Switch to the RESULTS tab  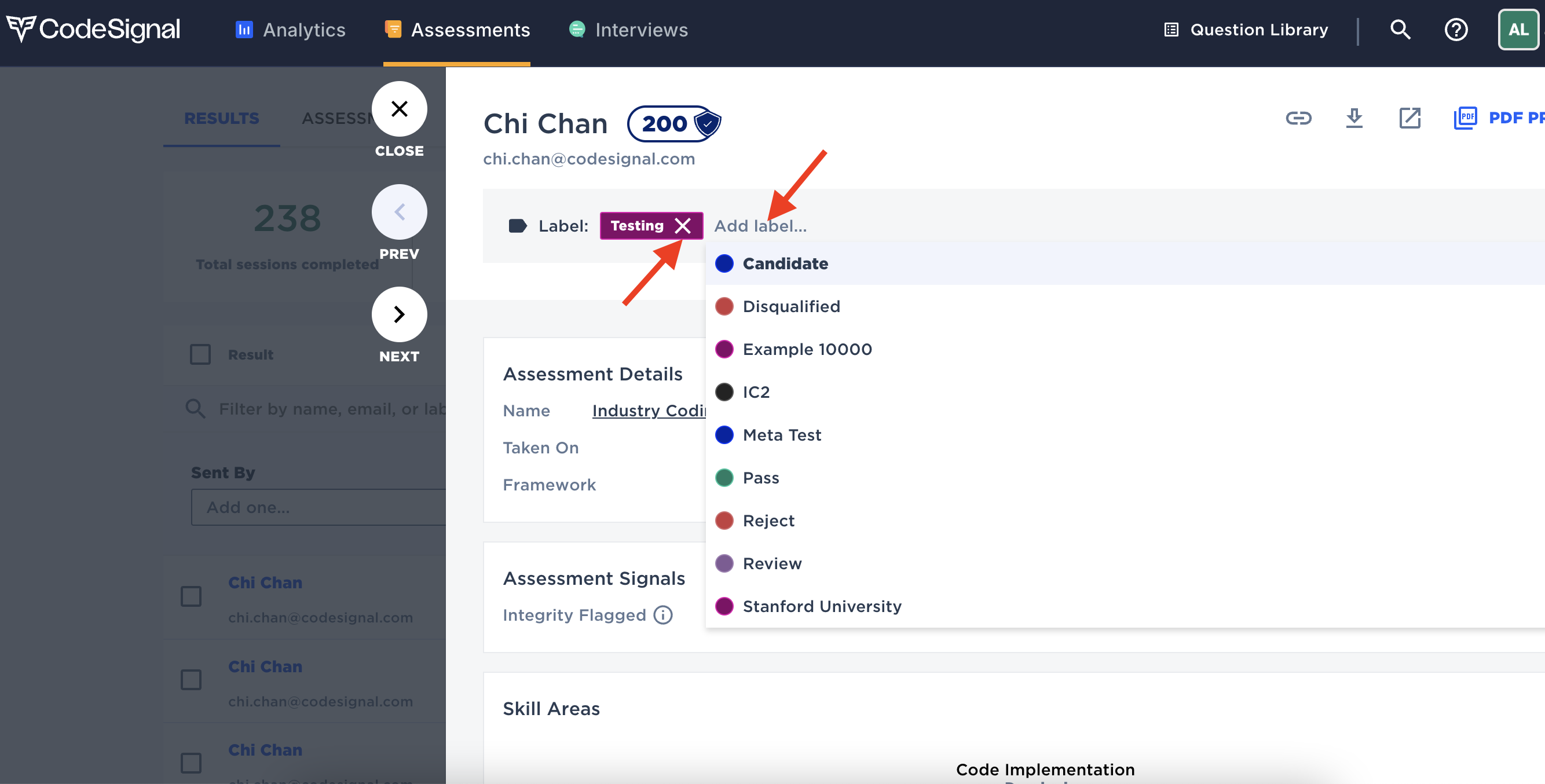pyautogui.click(x=221, y=118)
